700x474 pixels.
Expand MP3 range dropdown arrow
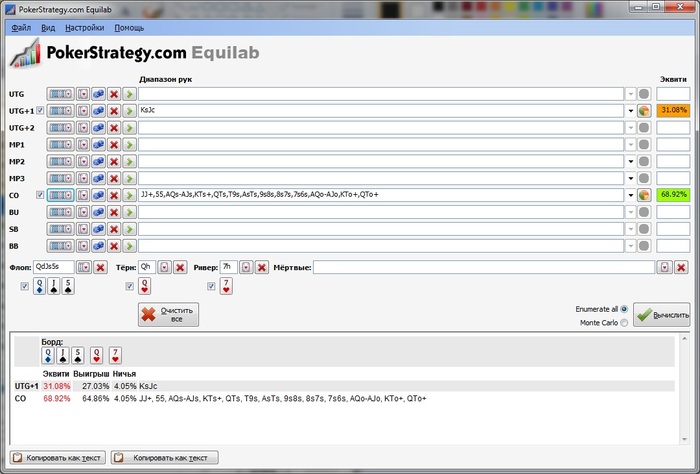(630, 179)
